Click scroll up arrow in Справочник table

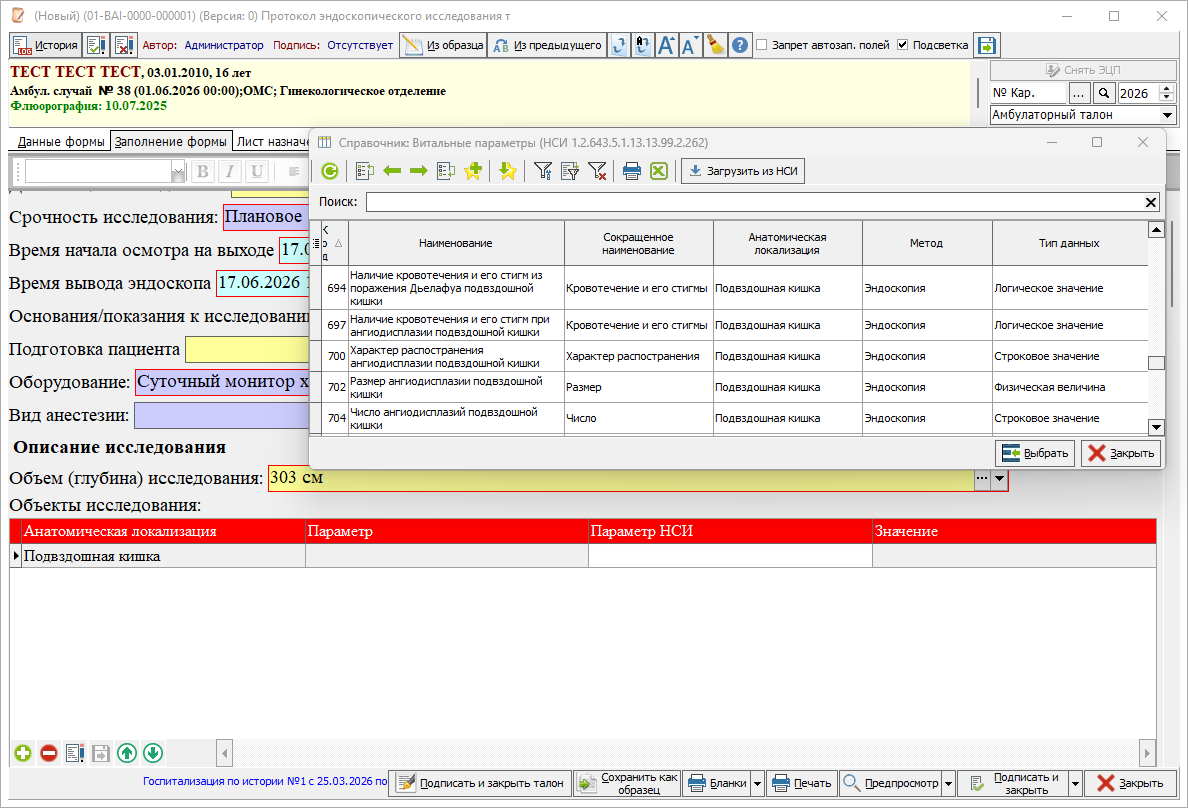pos(1156,230)
